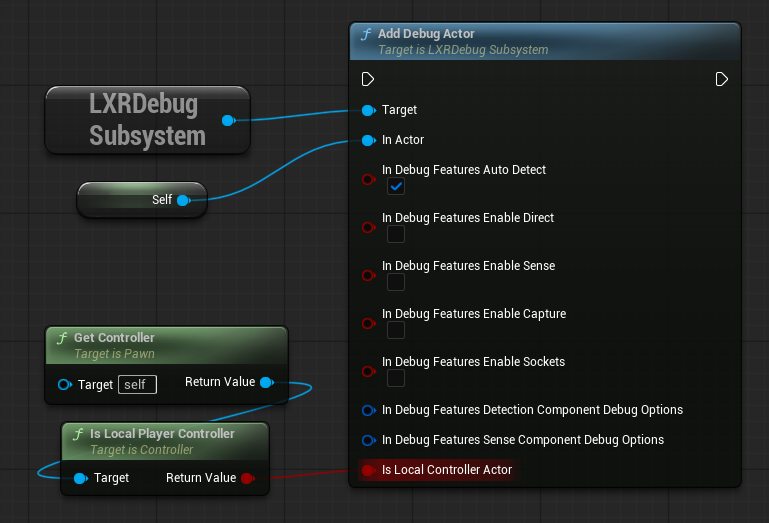The width and height of the screenshot is (769, 523).
Task: Click the Detection Component Debug Options pin
Action: (369, 410)
